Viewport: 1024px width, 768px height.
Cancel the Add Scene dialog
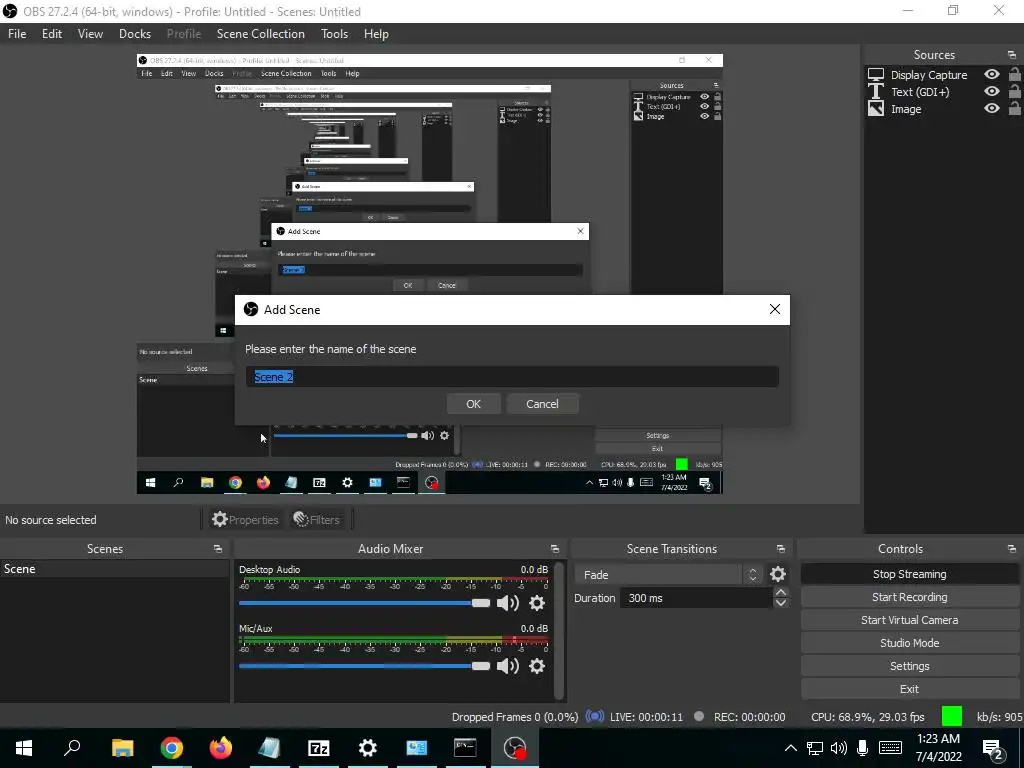pyautogui.click(x=542, y=404)
